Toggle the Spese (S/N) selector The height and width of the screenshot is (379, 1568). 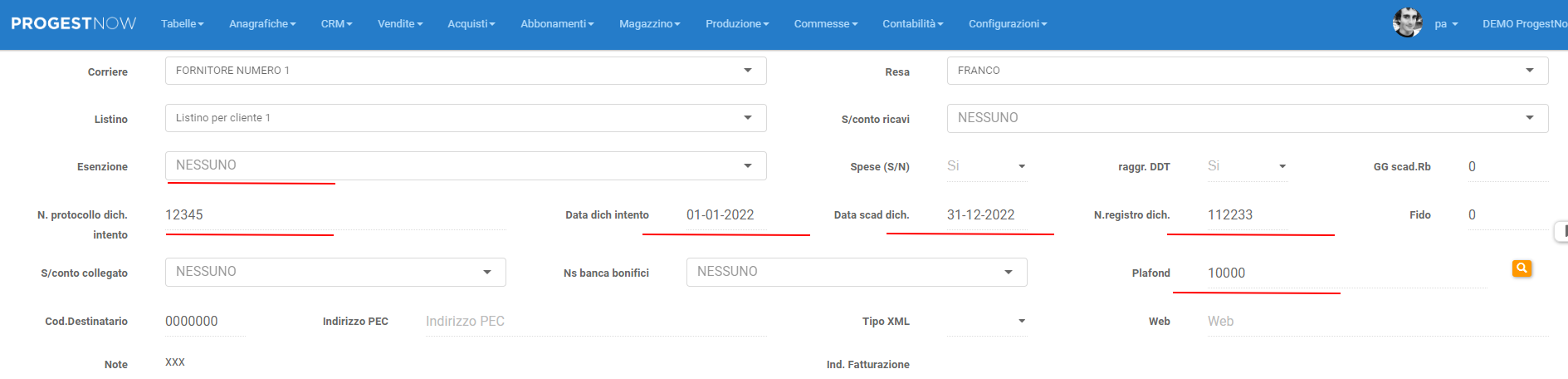(x=986, y=166)
